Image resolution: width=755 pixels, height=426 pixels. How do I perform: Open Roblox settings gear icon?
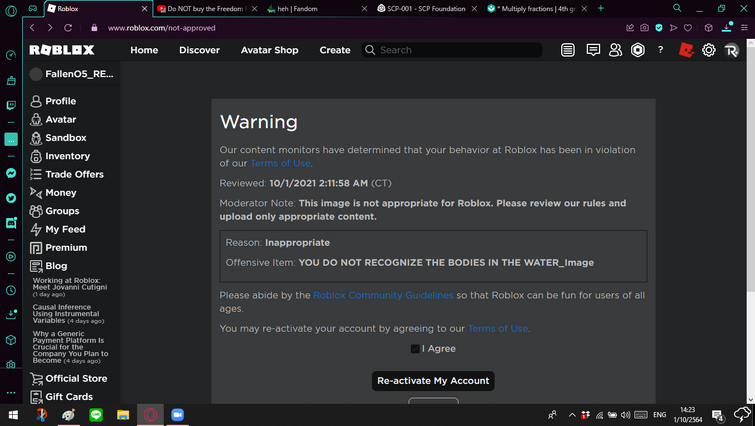[709, 50]
